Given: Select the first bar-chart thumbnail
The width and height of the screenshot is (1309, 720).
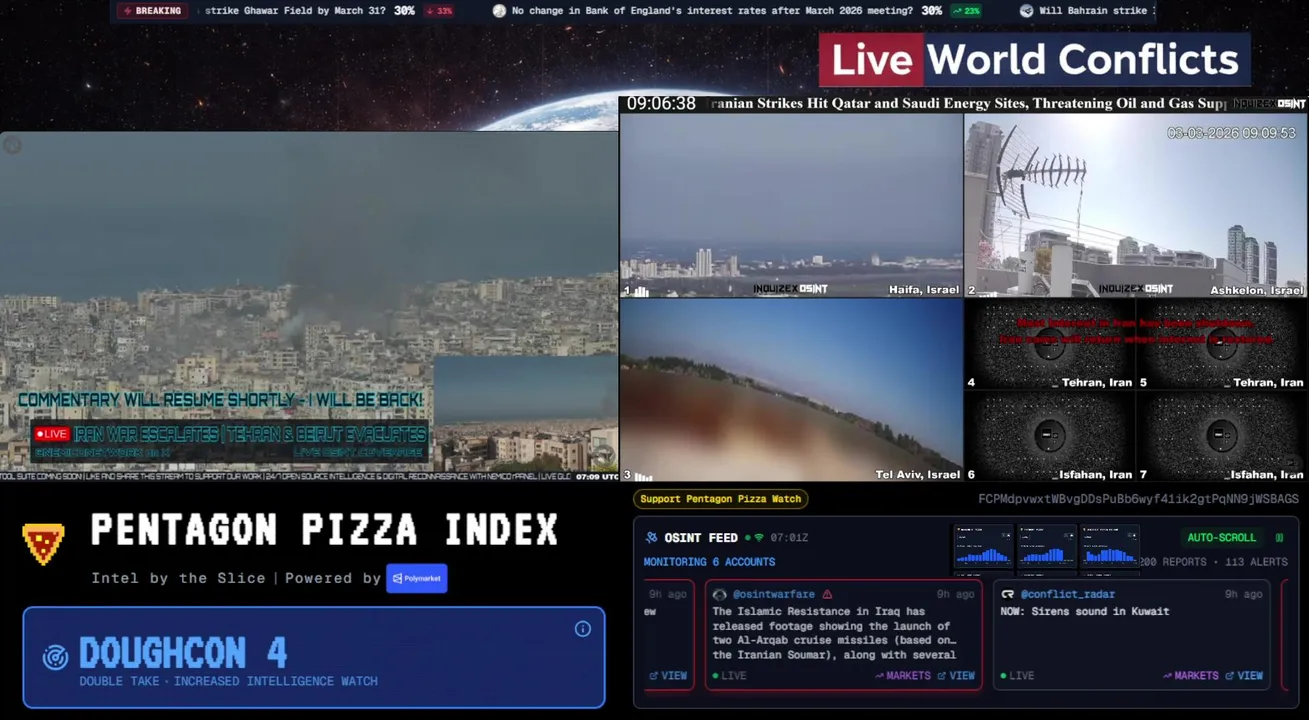Looking at the screenshot, I should point(984,548).
